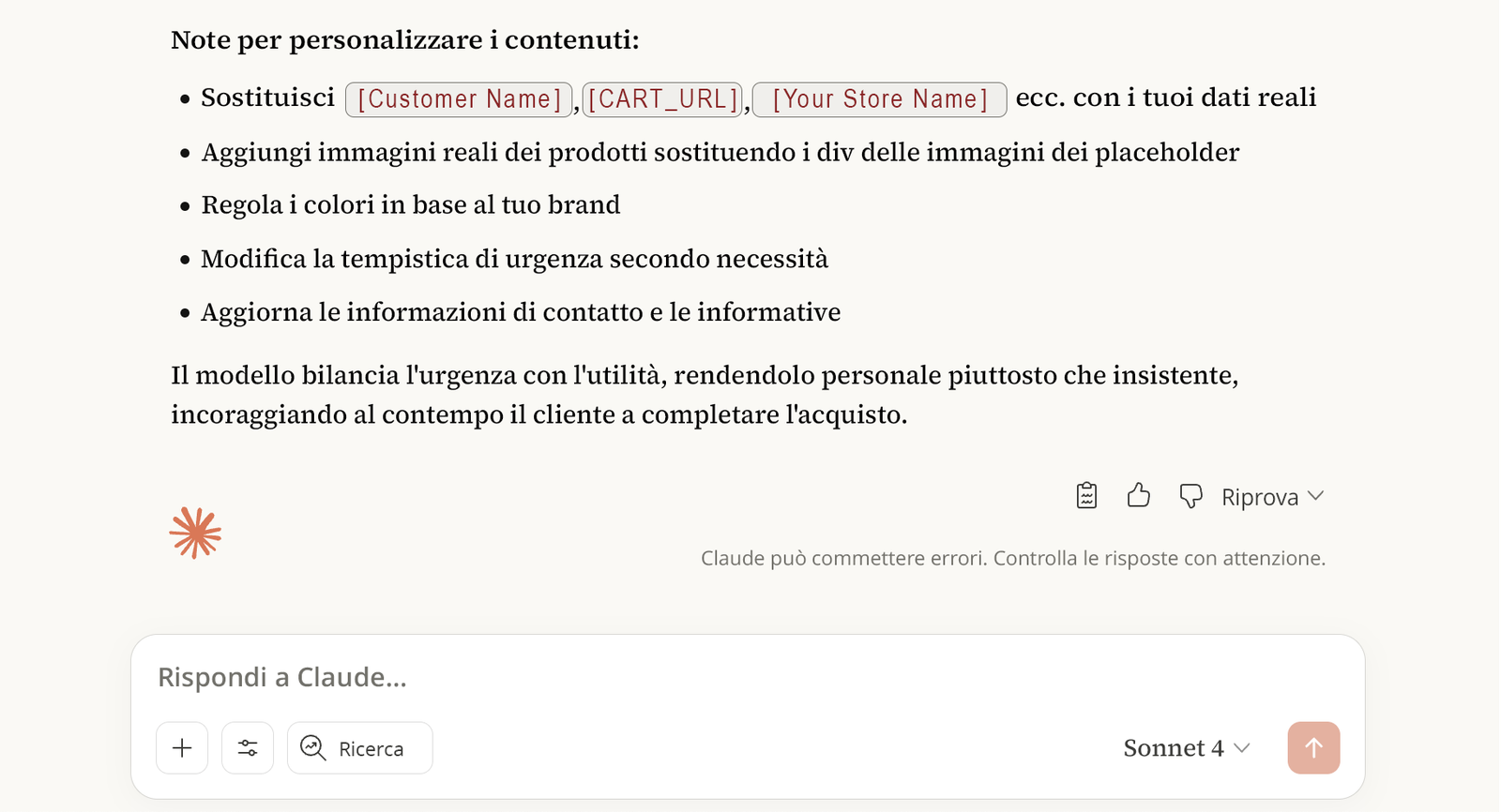Screen dimensions: 1501x812
Task: Expand the Riprova retry dropdown
Action: (x=1272, y=496)
